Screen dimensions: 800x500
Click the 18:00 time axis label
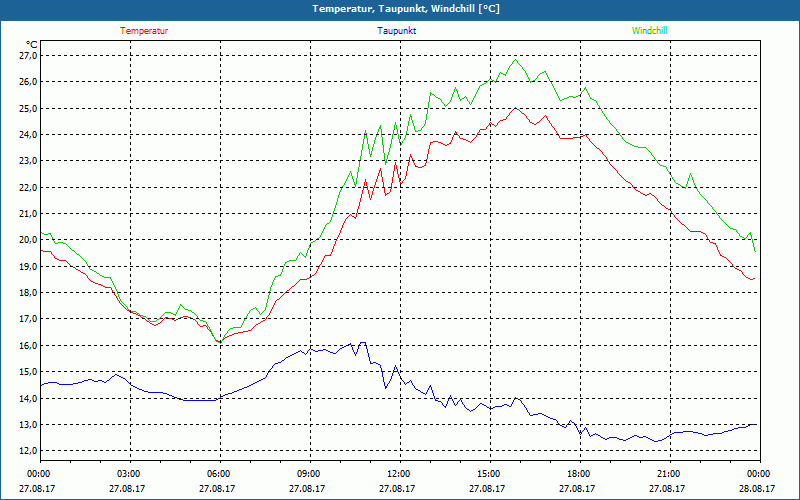pyautogui.click(x=578, y=474)
